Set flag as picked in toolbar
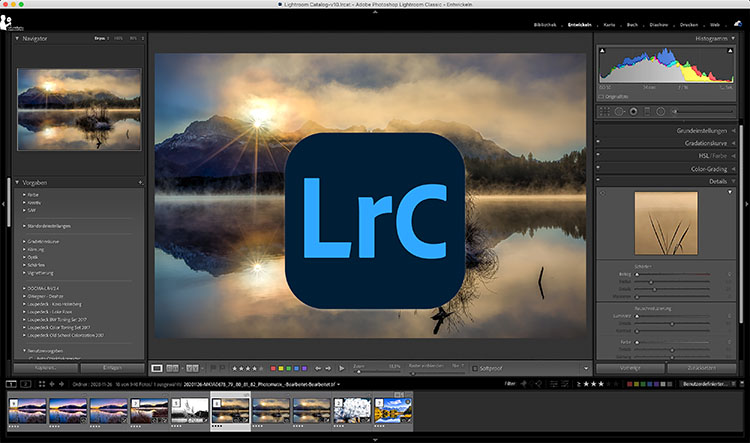The width and height of the screenshot is (750, 443). click(x=213, y=368)
